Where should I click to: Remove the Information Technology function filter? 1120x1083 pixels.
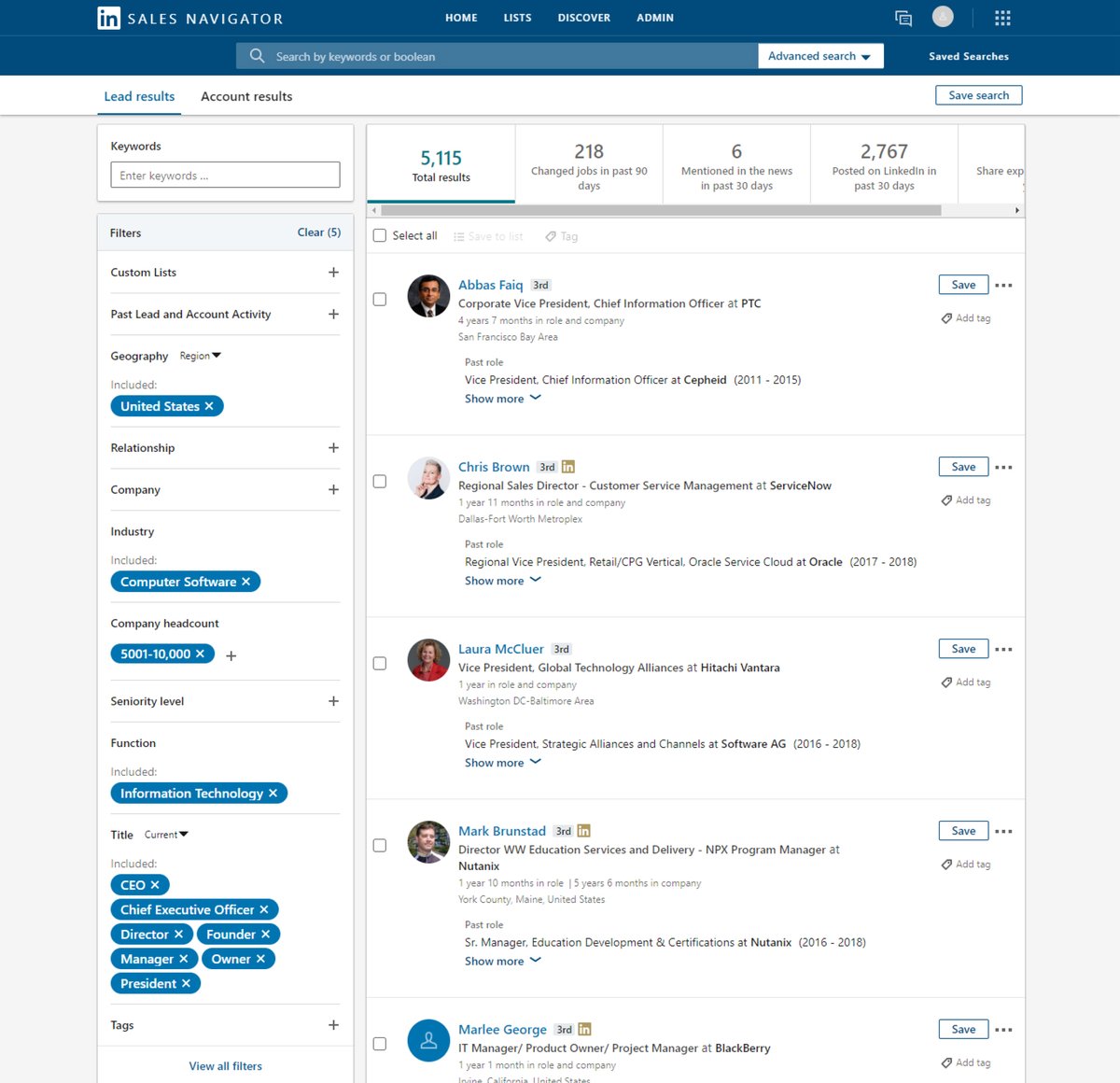coord(273,794)
